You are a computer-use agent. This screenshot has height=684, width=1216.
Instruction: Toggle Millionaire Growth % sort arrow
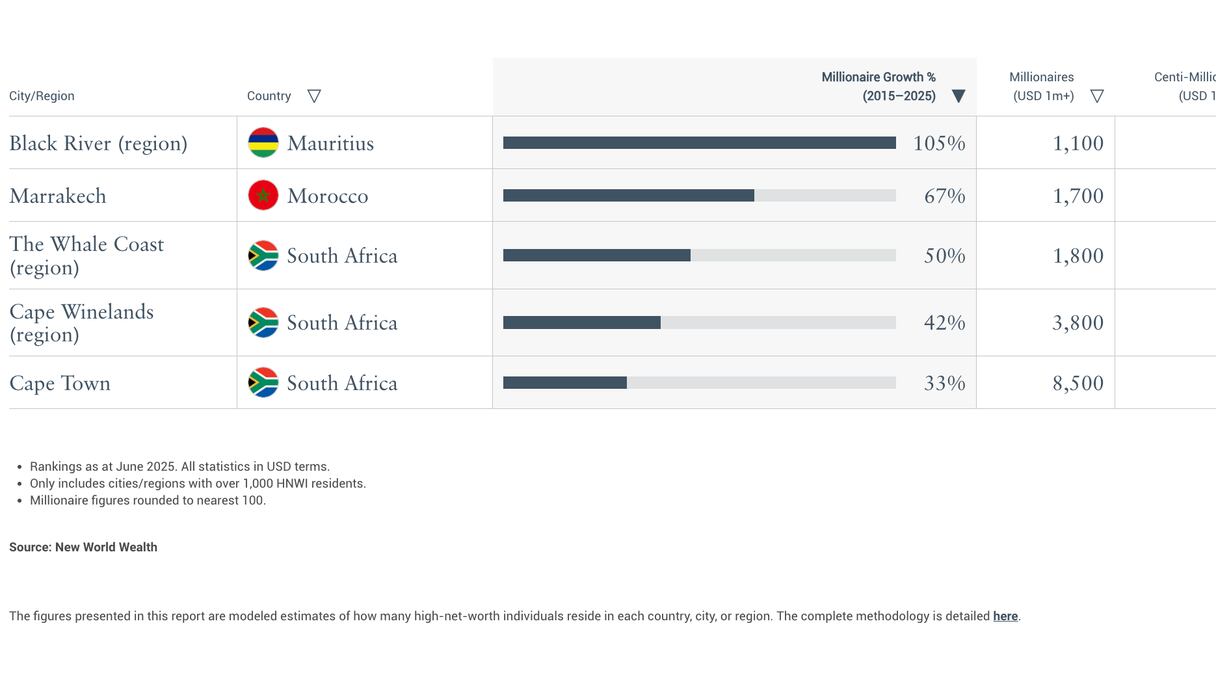[x=958, y=96]
